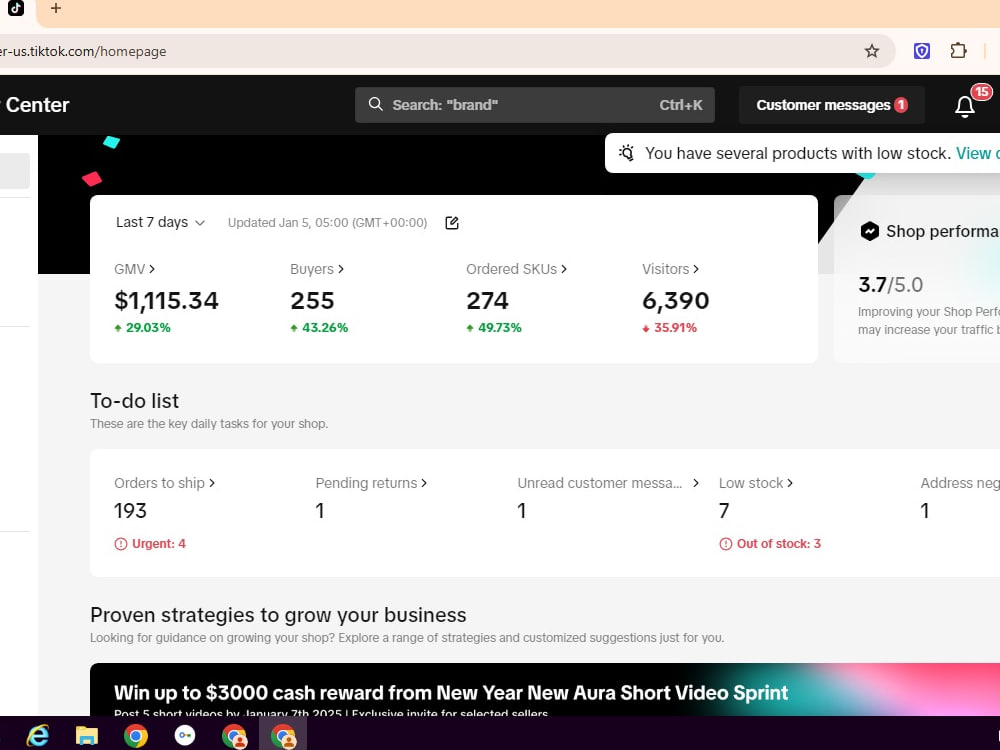This screenshot has height=750, width=1000.
Task: Click the TikTok tab favicon
Action: click(x=15, y=8)
